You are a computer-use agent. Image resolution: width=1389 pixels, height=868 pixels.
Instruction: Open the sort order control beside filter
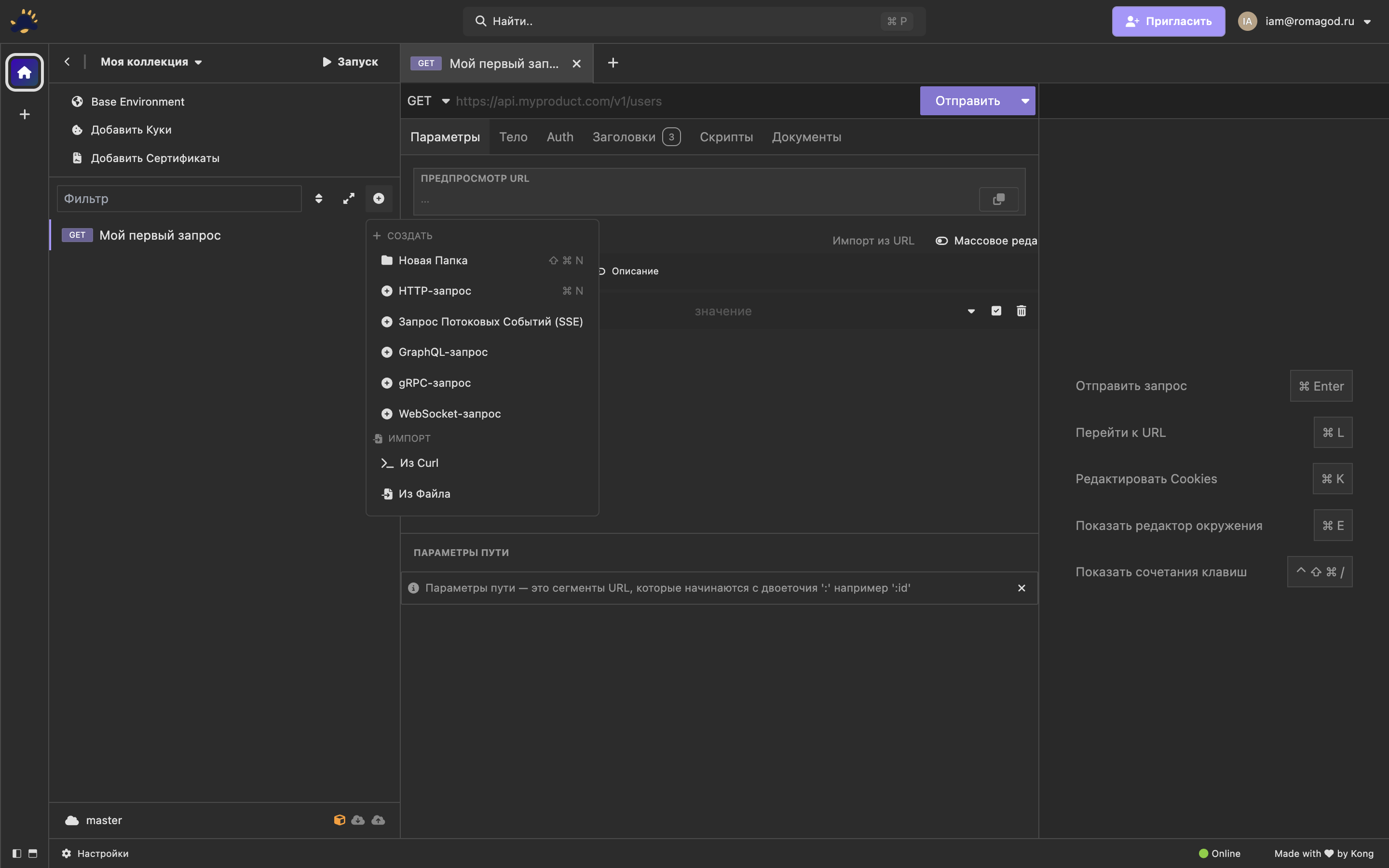[x=318, y=199]
